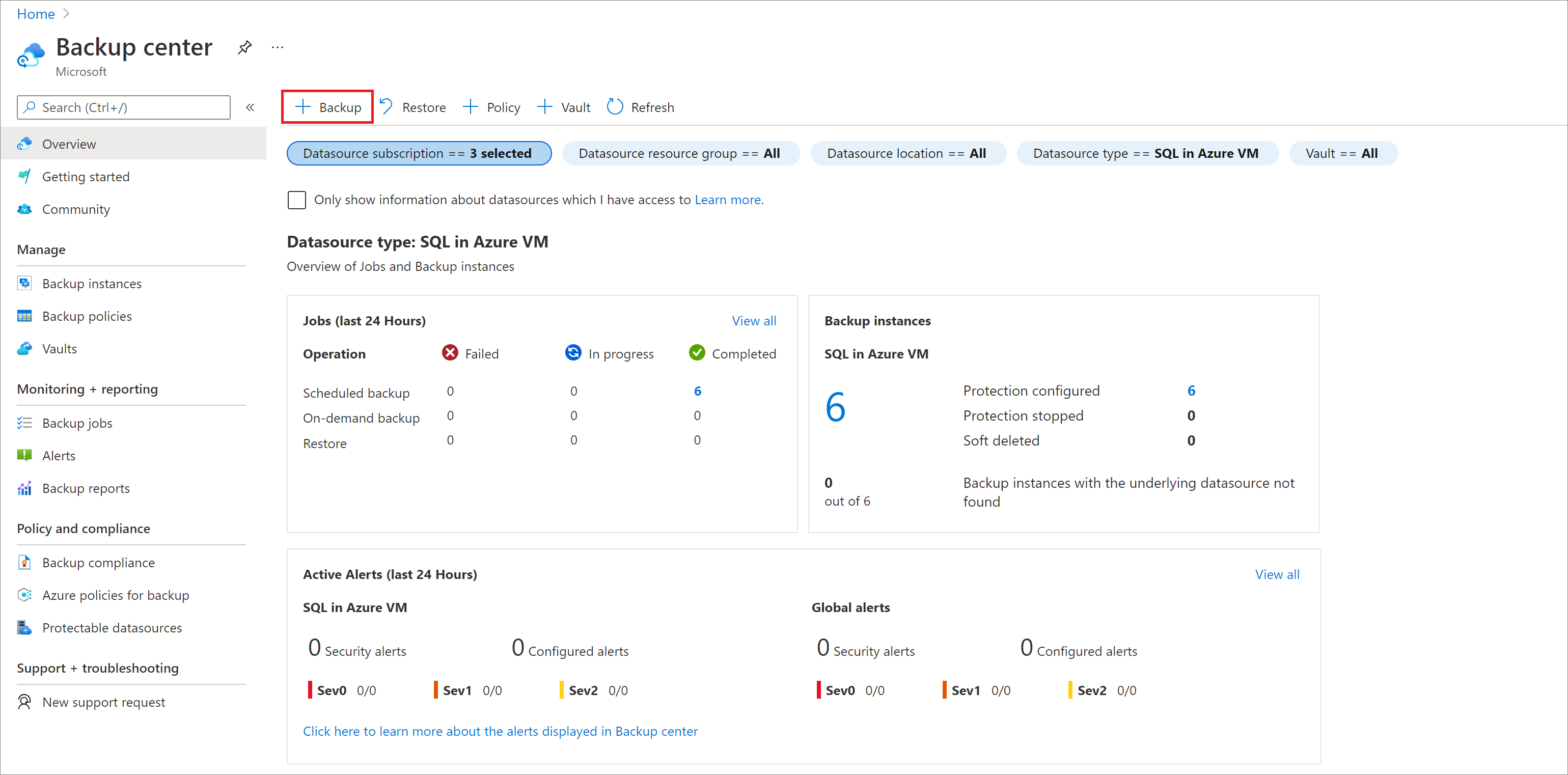Select Datasource subscription filter dropdown
The height and width of the screenshot is (775, 1568).
[419, 153]
